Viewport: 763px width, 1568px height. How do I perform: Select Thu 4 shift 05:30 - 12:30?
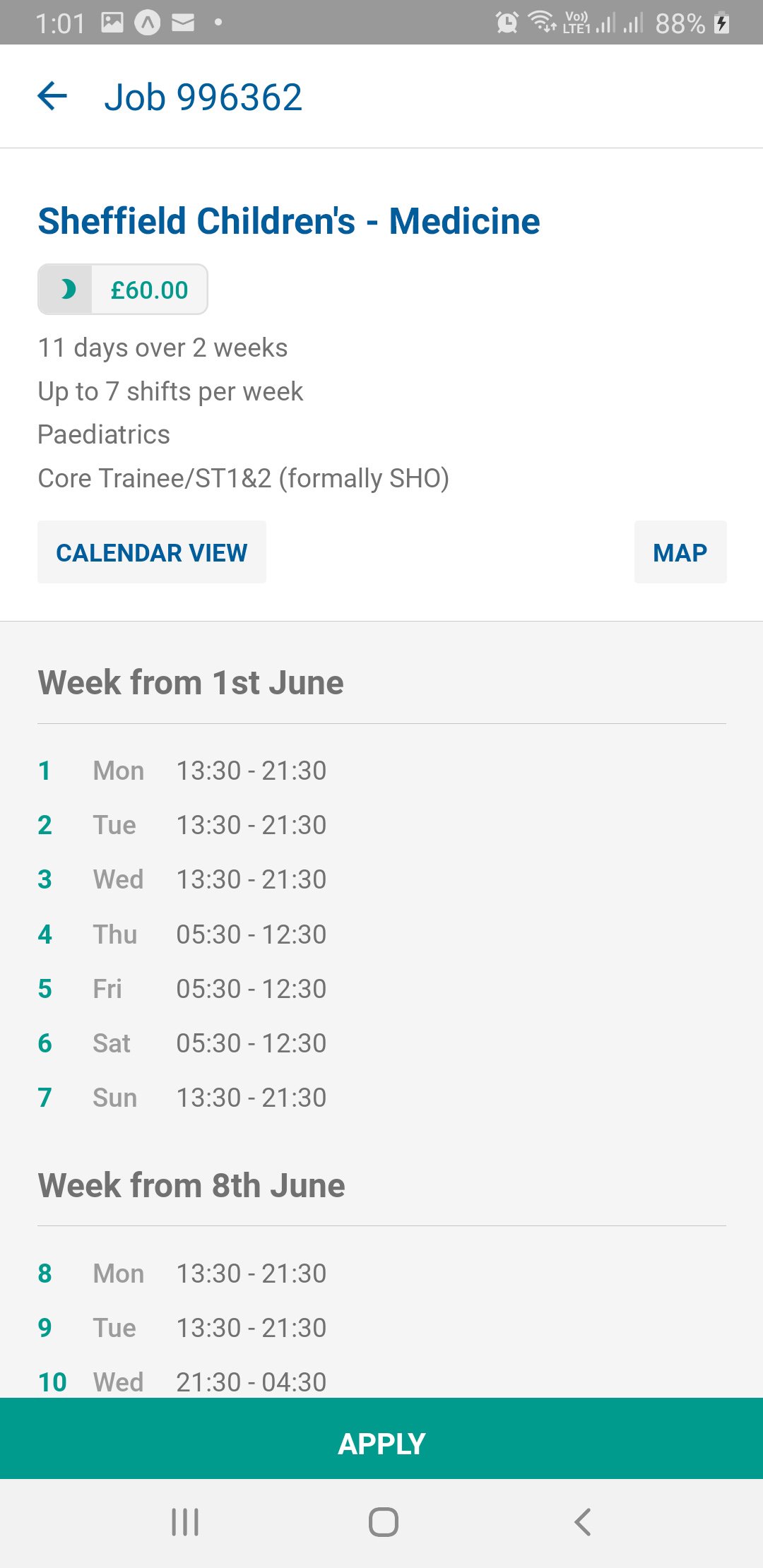click(x=182, y=934)
